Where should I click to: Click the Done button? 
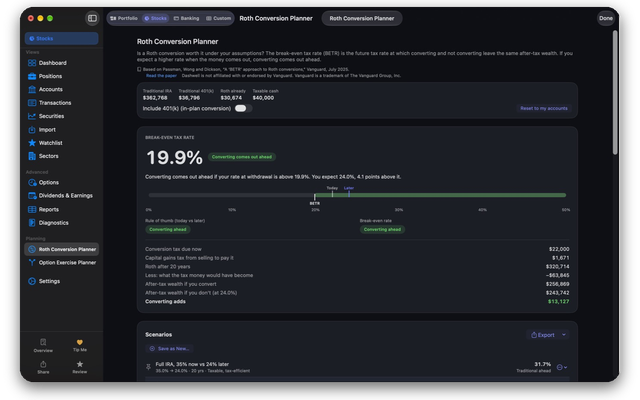[x=606, y=18]
